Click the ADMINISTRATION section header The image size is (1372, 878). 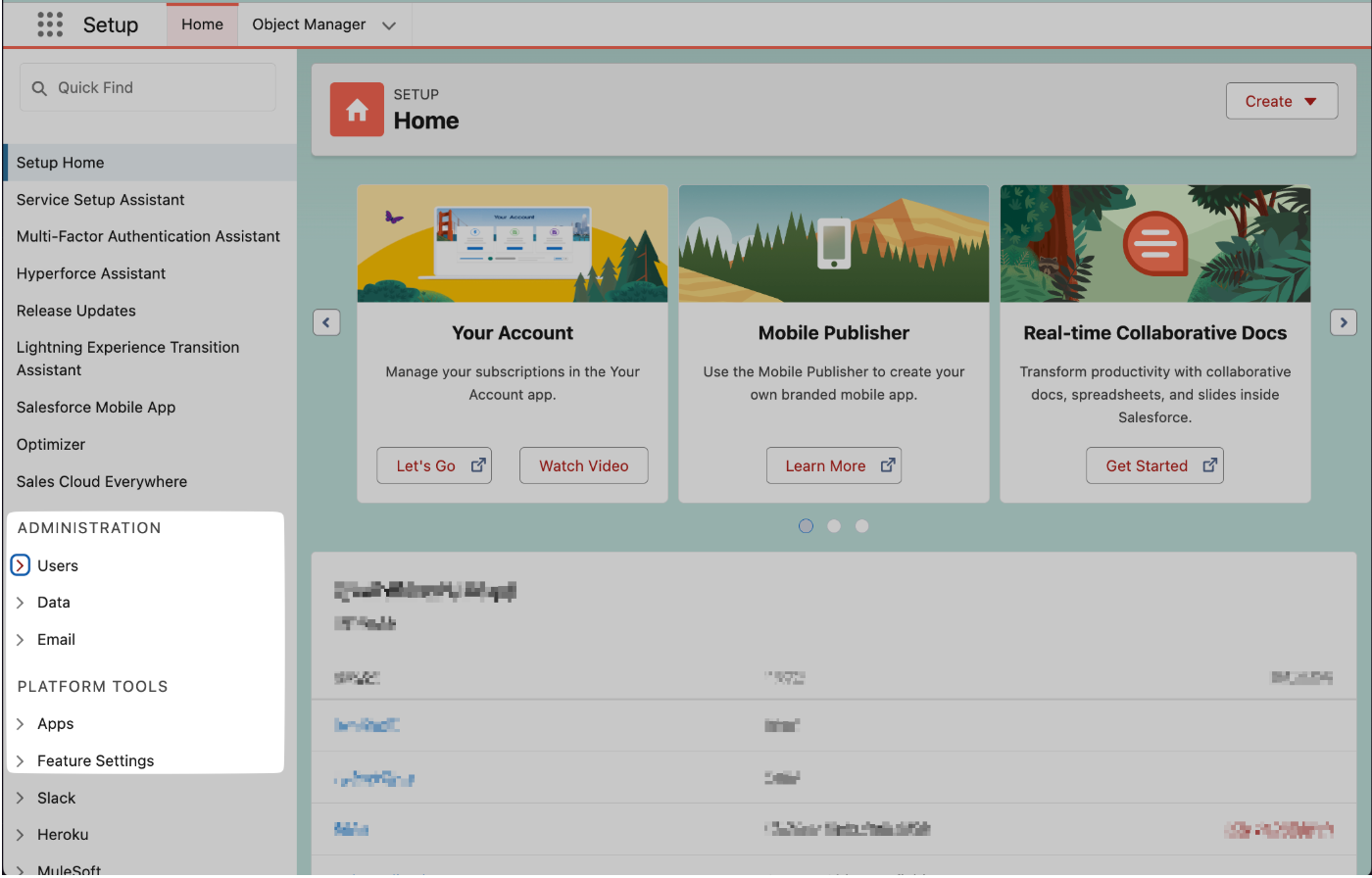point(89,528)
